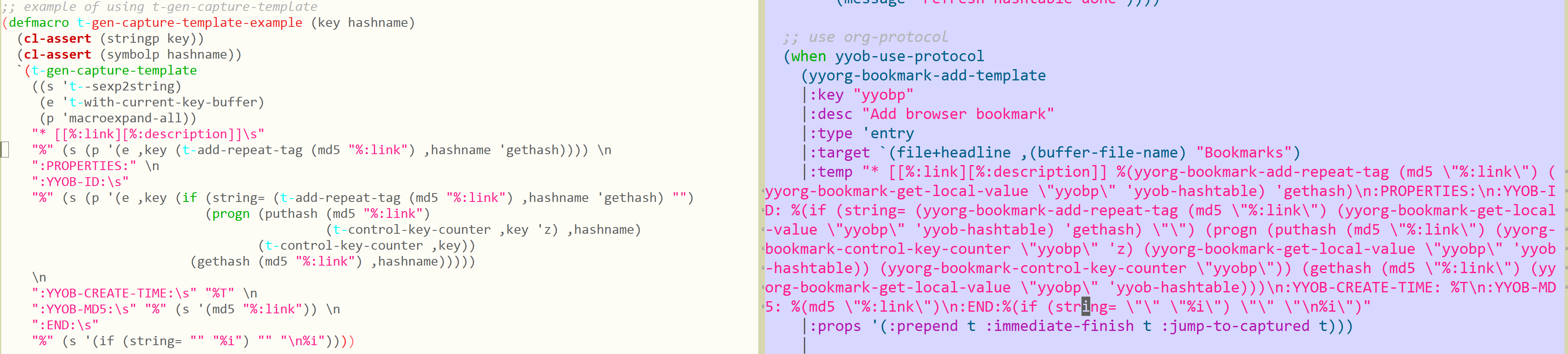Click yyorg-bookmark-add-template function name
The image size is (1568, 354).
[x=927, y=75]
